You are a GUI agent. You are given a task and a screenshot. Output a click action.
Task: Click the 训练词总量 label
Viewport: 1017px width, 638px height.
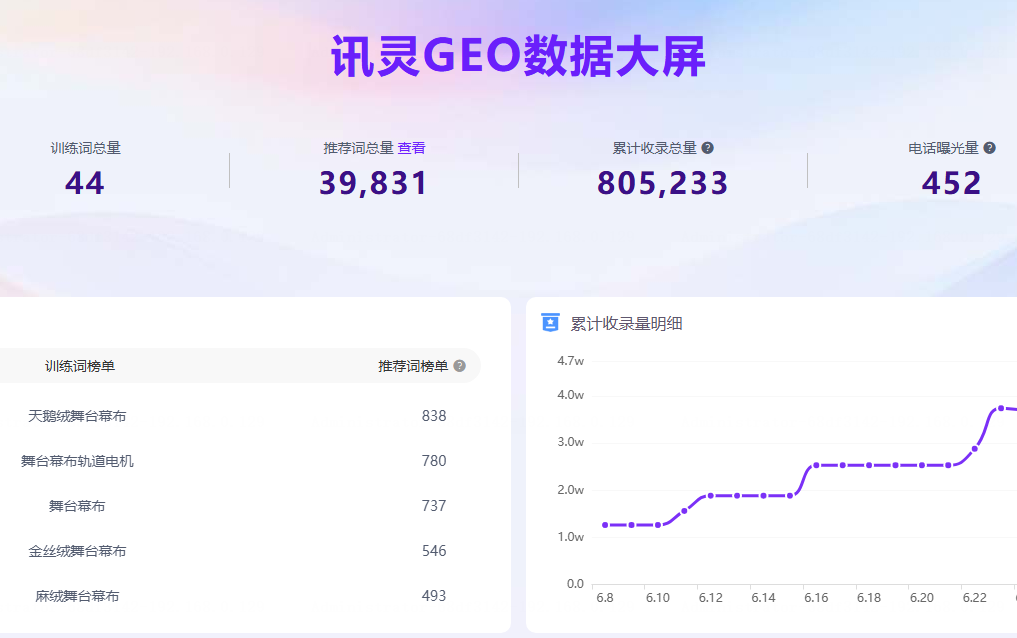86,148
